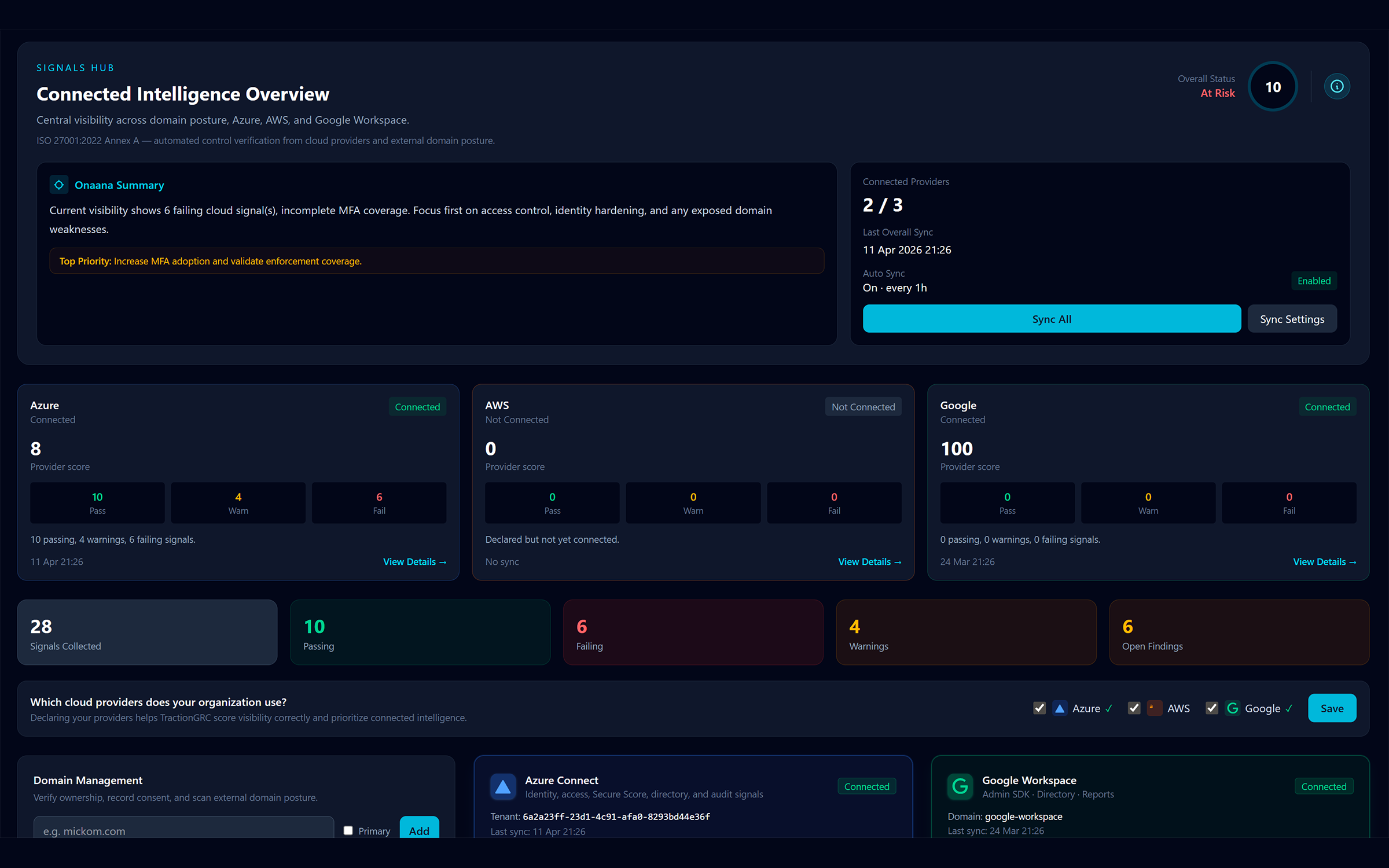
Task: Click the Azure tenant ID 6a2a23ff text
Action: point(616,816)
